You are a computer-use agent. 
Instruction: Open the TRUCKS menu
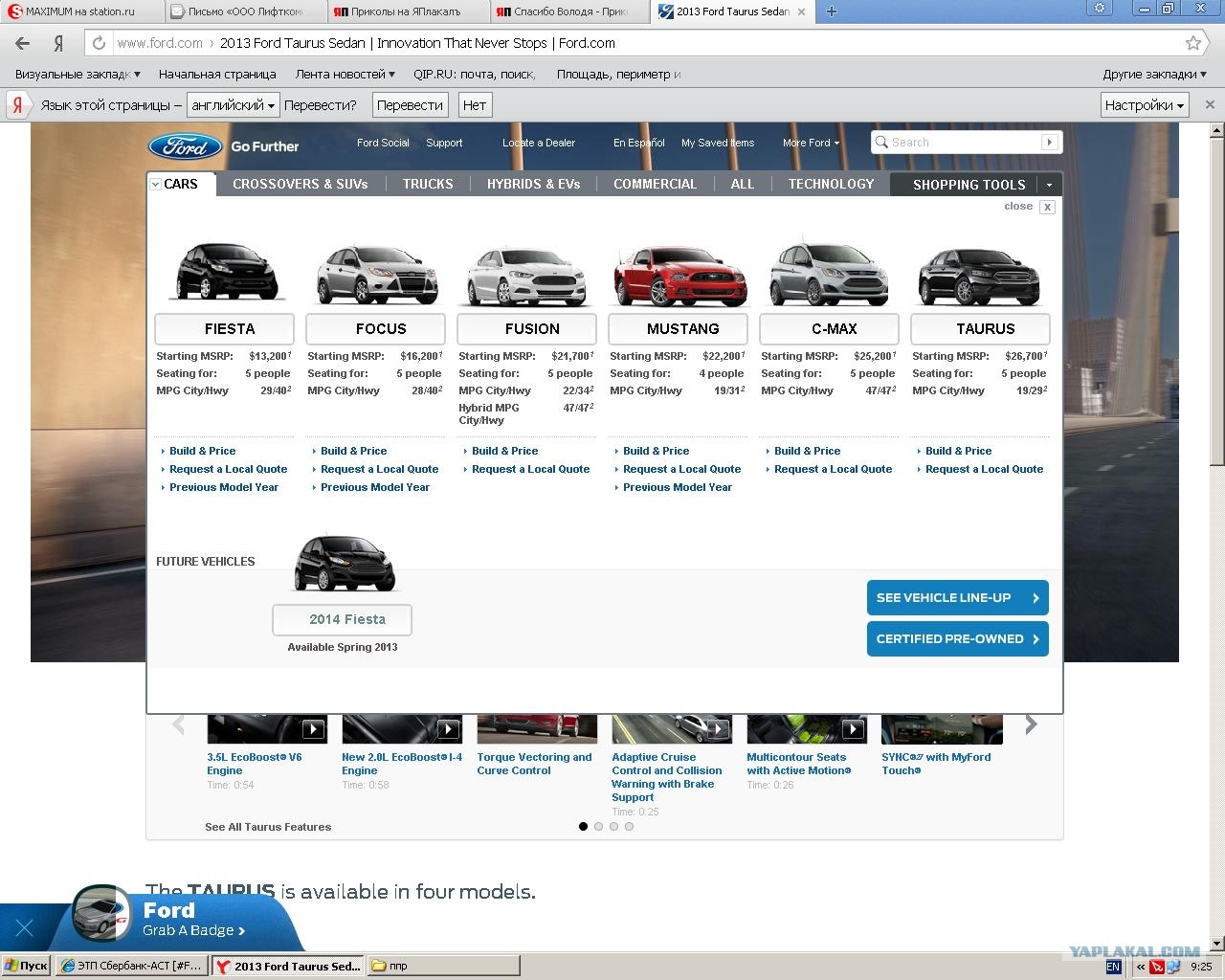point(428,184)
